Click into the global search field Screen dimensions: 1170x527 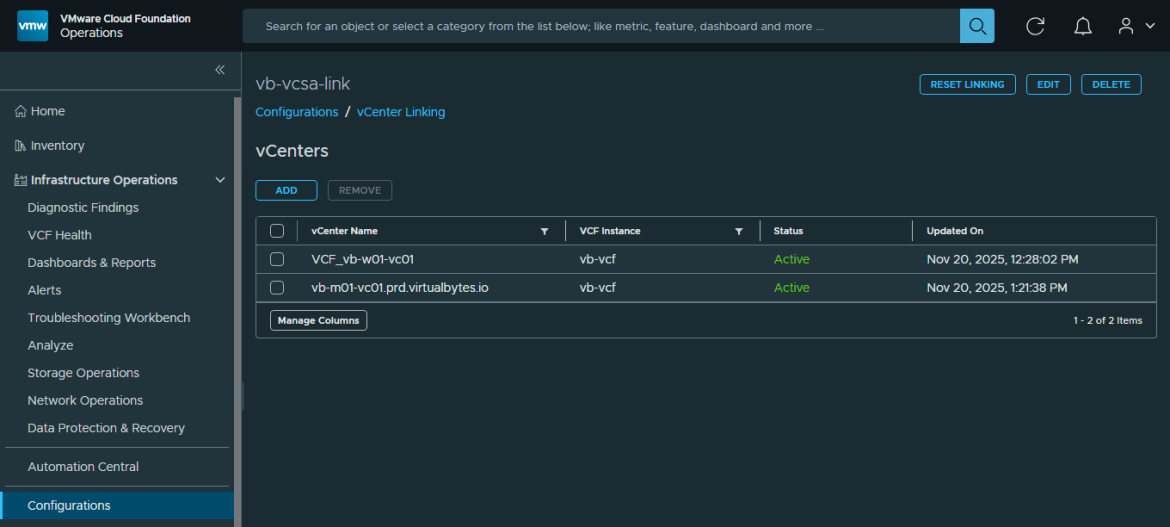600,26
